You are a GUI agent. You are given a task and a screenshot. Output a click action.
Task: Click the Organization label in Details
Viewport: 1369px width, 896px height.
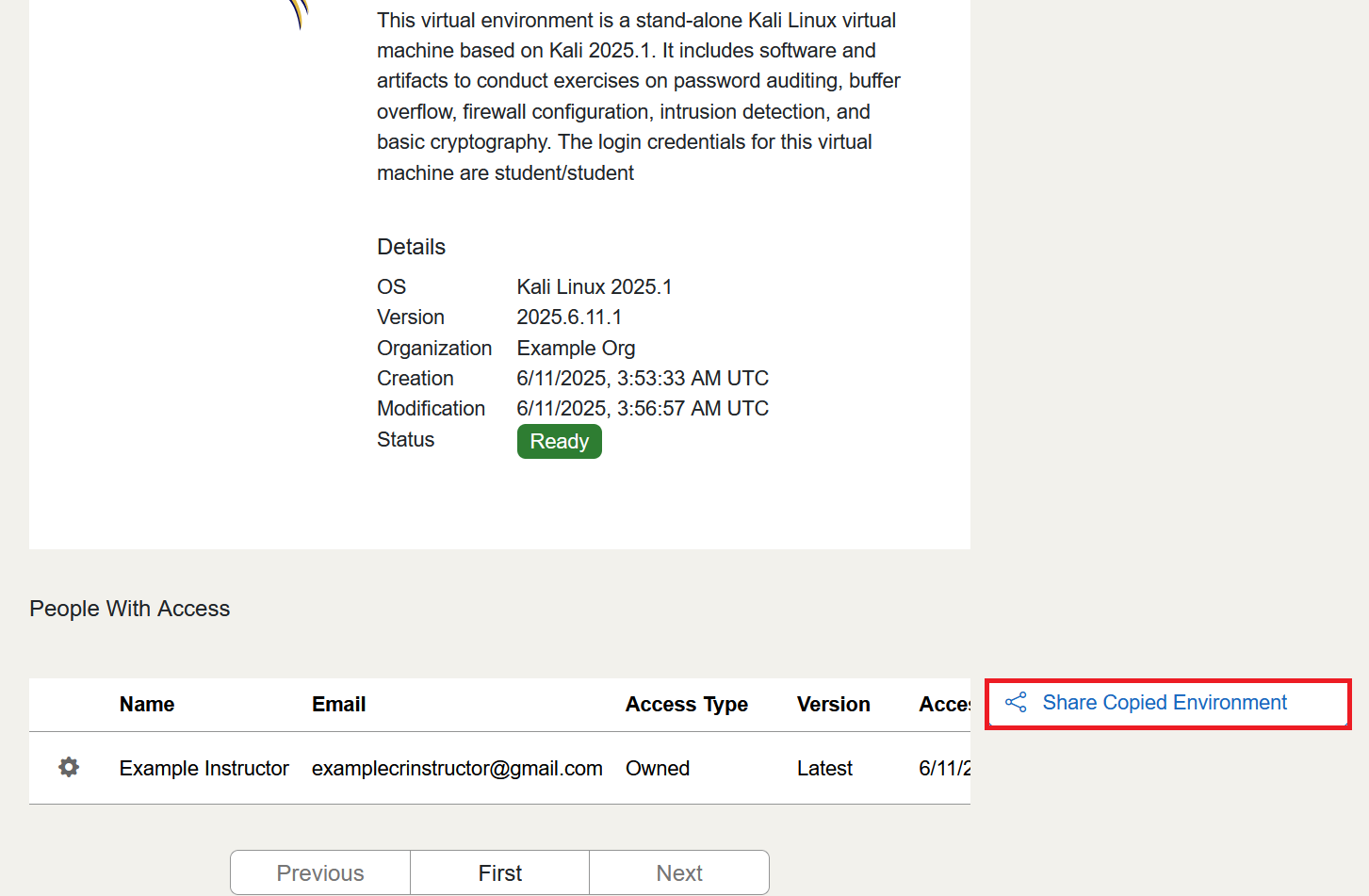click(x=434, y=349)
